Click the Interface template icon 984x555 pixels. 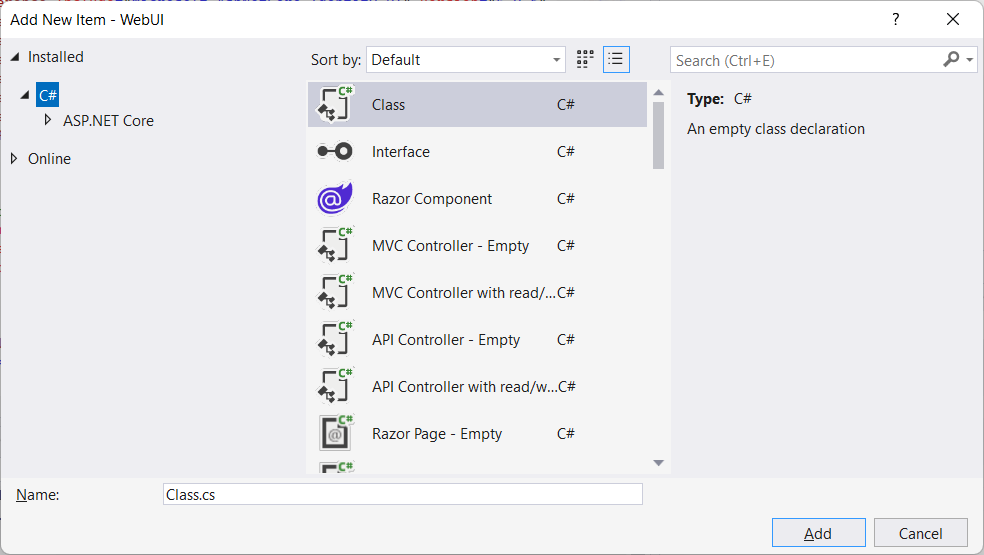[335, 151]
